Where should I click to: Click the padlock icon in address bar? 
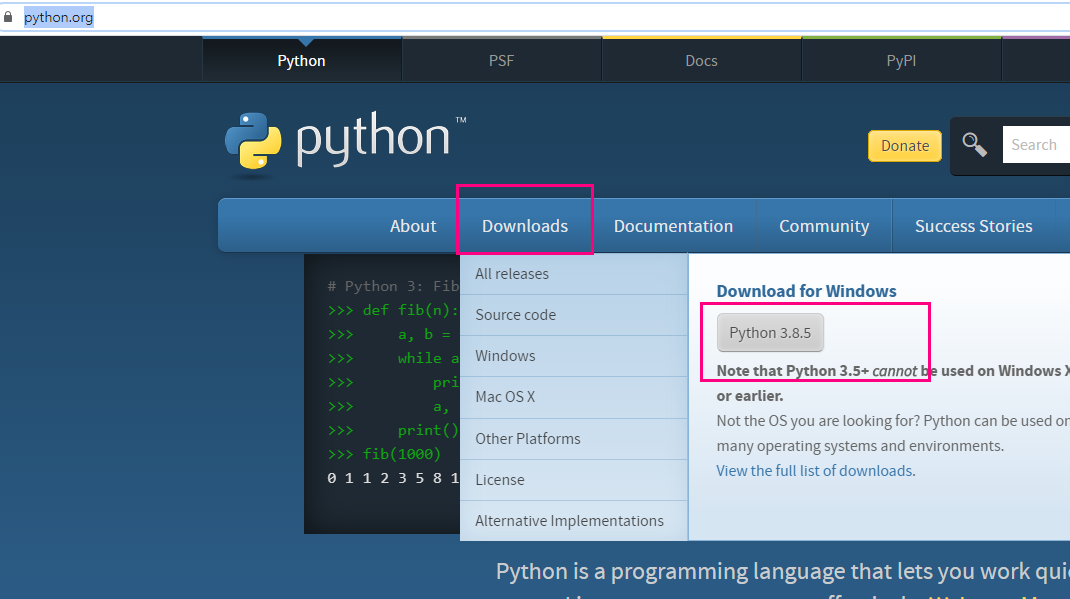point(8,17)
